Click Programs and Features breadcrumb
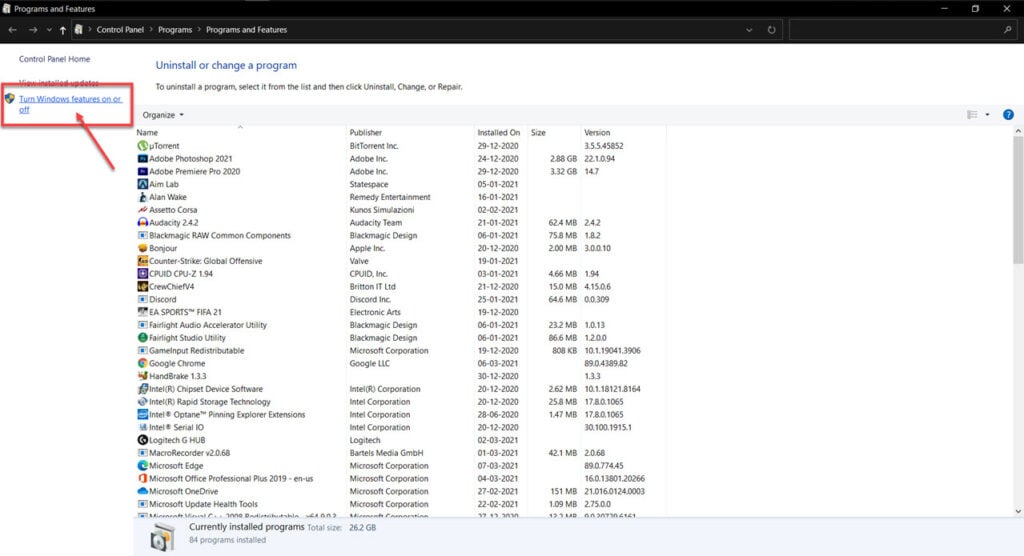The width and height of the screenshot is (1024, 556). [246, 30]
